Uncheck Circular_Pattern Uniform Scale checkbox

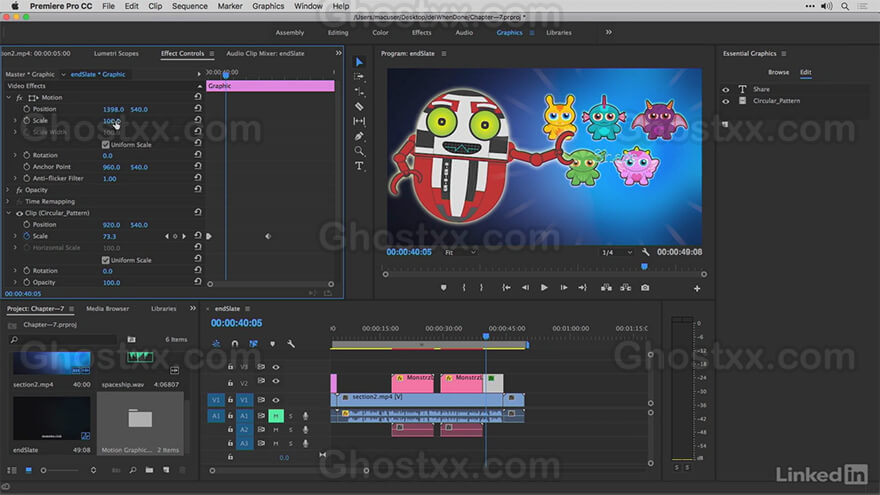point(106,260)
